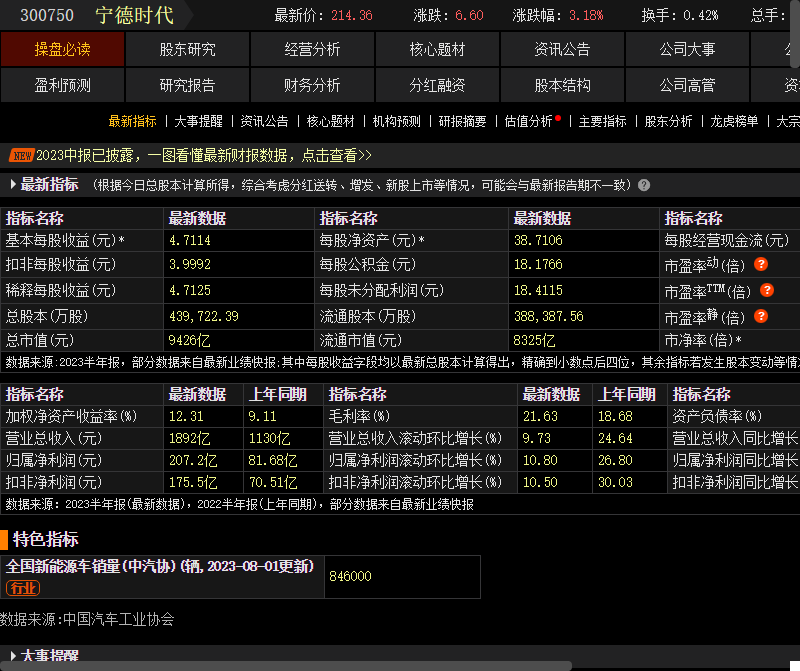Jump to 研报摘要 link
This screenshot has width=800, height=671.
click(x=462, y=121)
